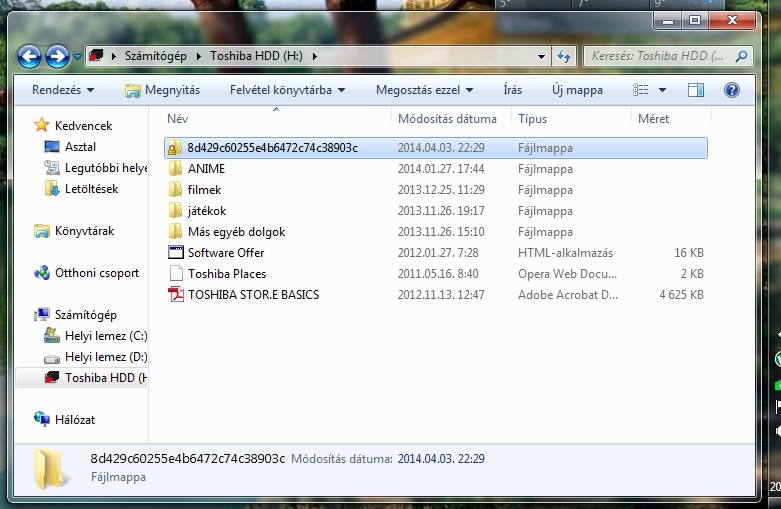Screen dimensions: 781x509
Task: Click the Írás toolbar button
Action: [512, 90]
